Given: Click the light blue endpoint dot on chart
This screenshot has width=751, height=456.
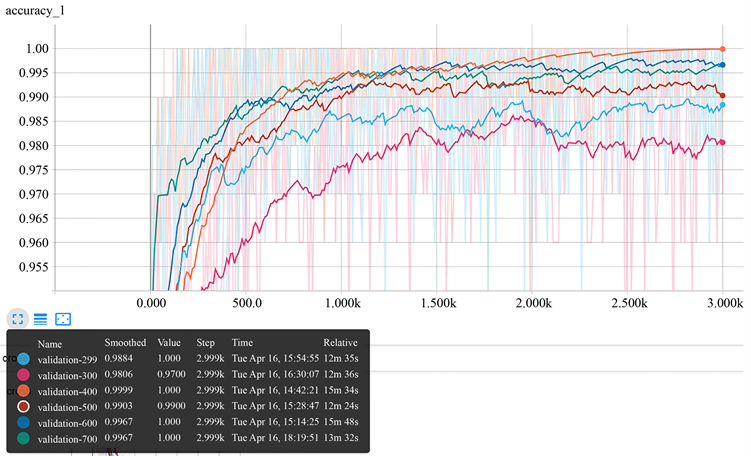Looking at the screenshot, I should click(x=722, y=105).
